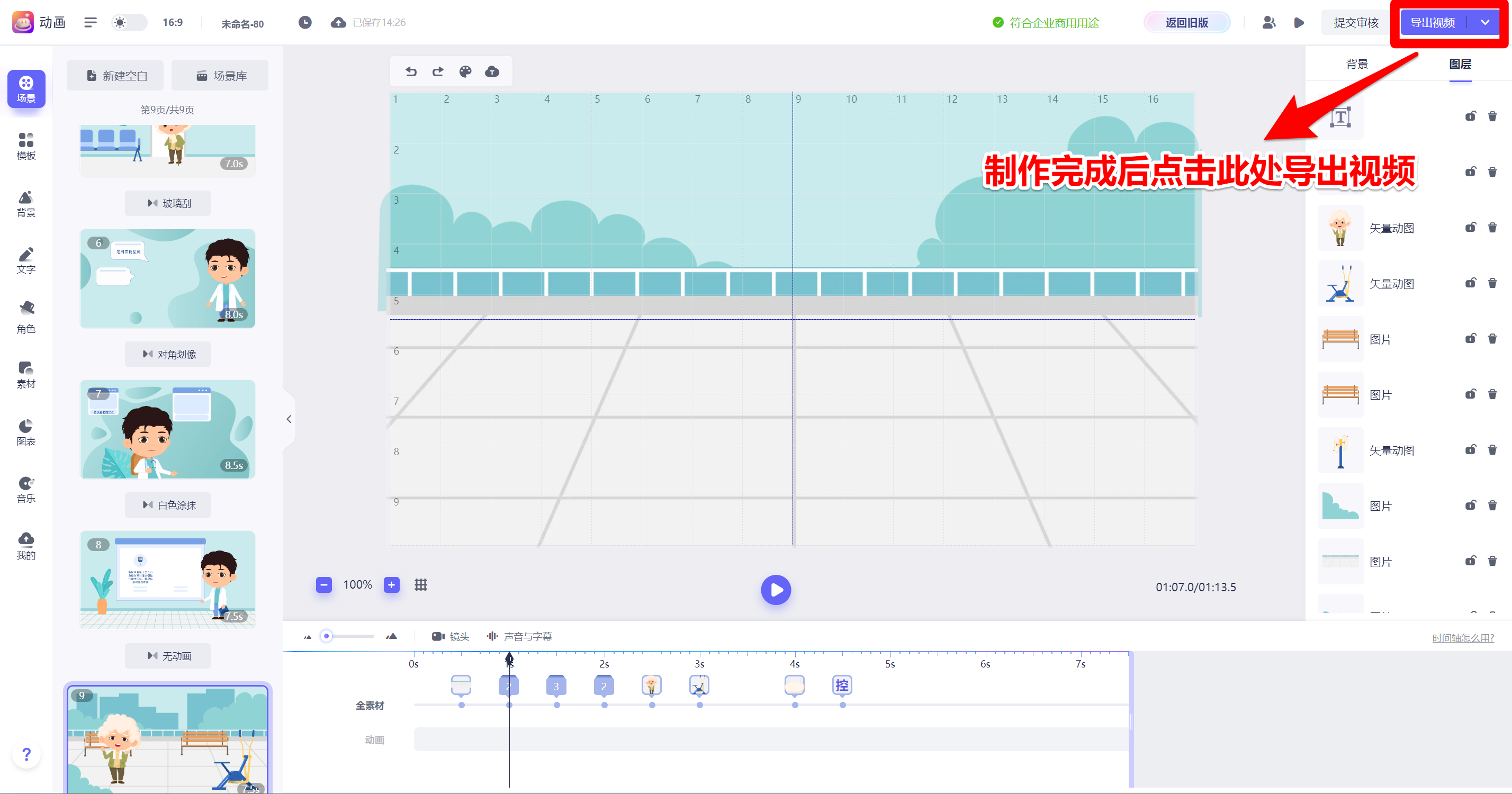Change the 对角划像 transition
This screenshot has width=1512, height=794.
[168, 355]
